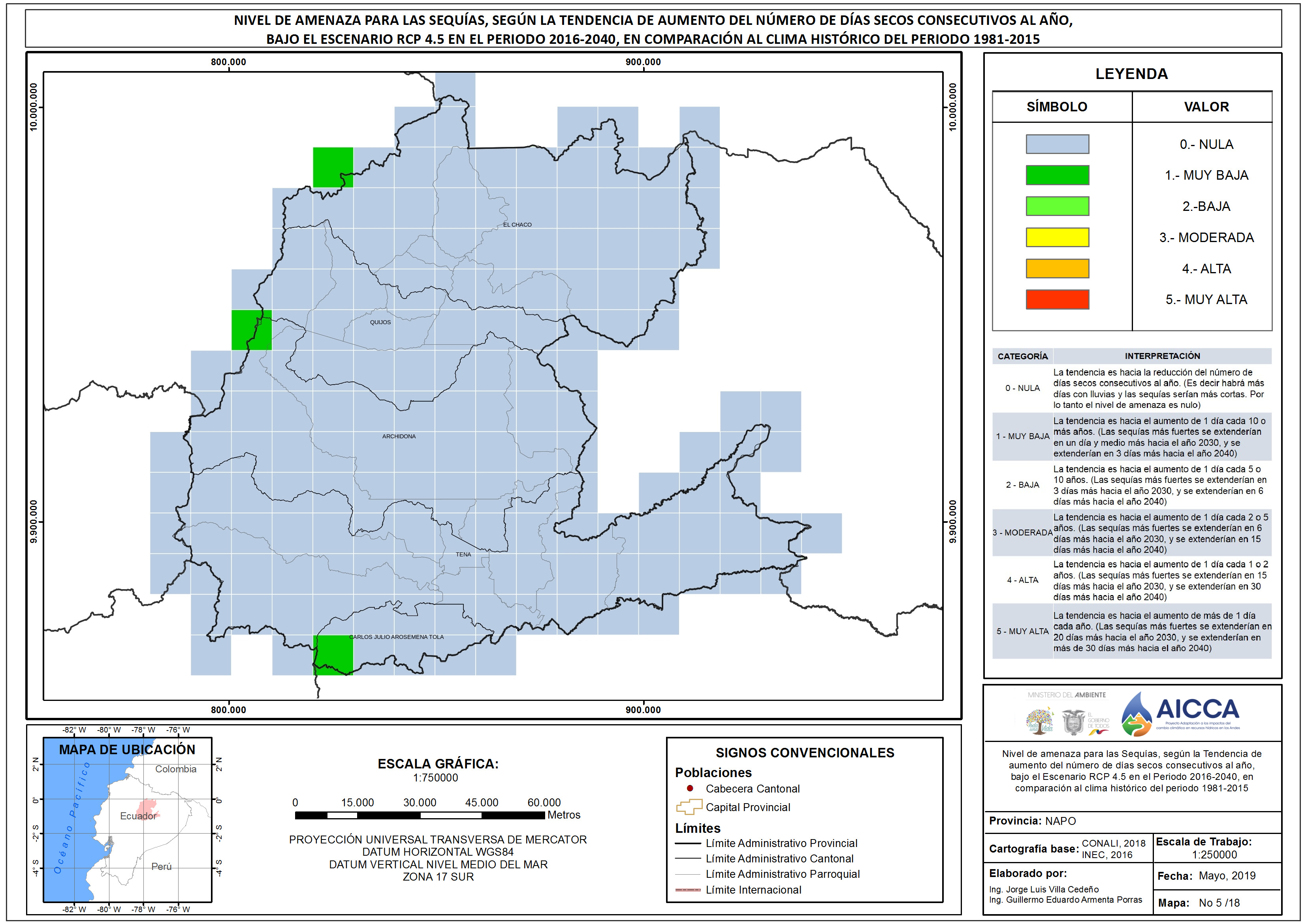Select the 2.-BAJA light green swatch
Screen dimensions: 1306x924
point(1057,206)
